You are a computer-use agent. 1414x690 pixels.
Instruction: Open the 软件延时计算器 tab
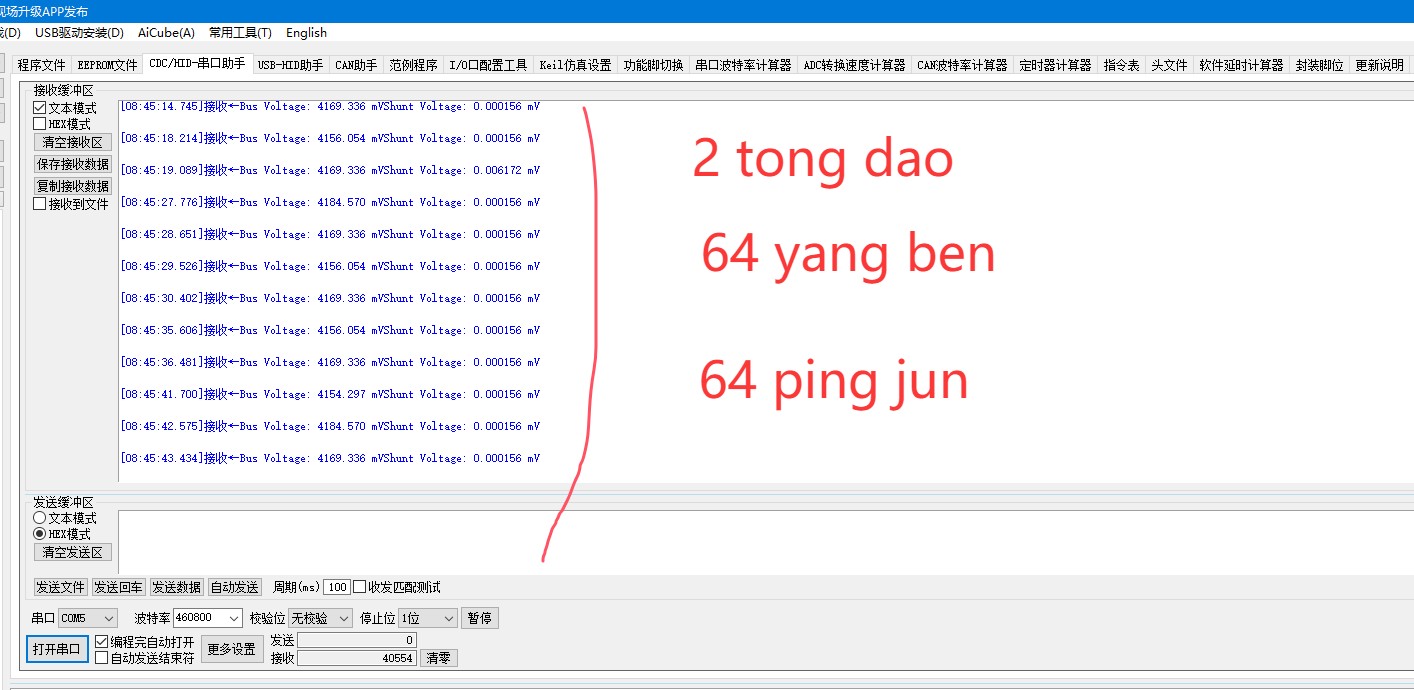click(x=1241, y=65)
